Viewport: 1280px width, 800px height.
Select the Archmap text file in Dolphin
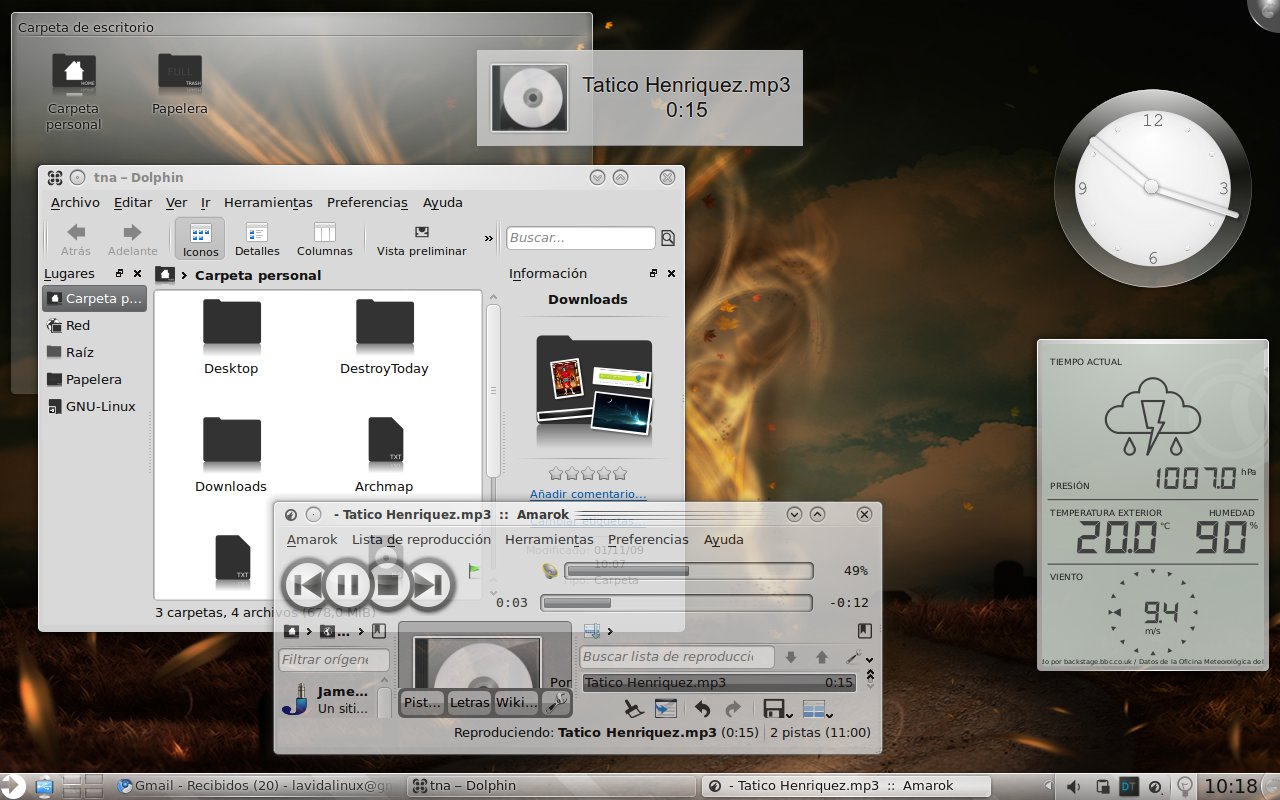click(384, 454)
